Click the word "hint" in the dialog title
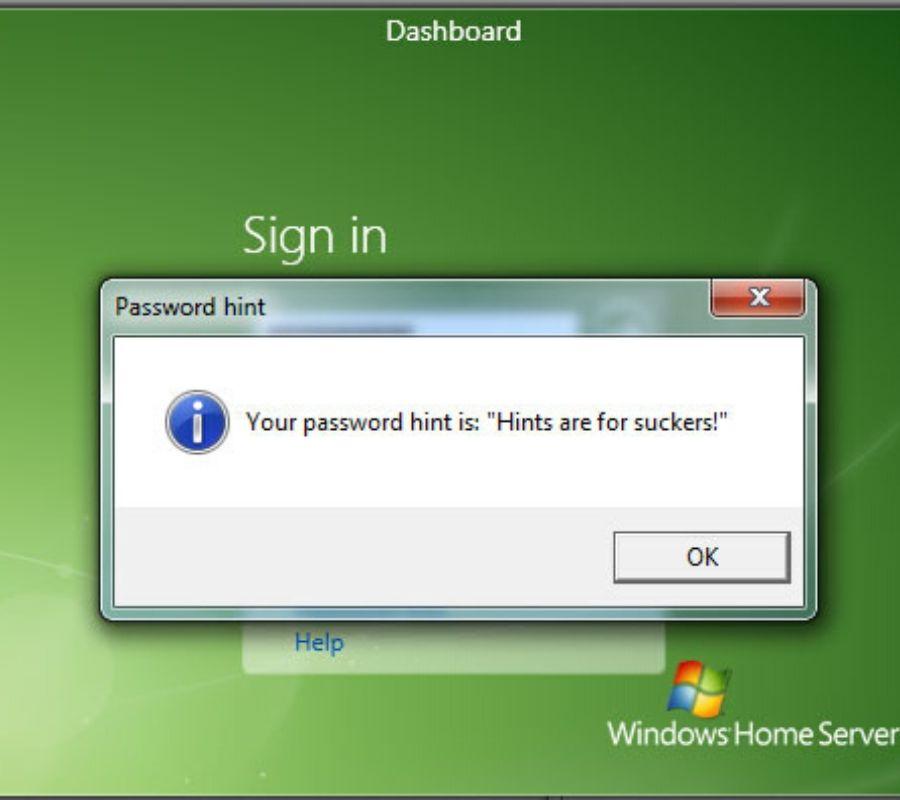 (x=245, y=306)
